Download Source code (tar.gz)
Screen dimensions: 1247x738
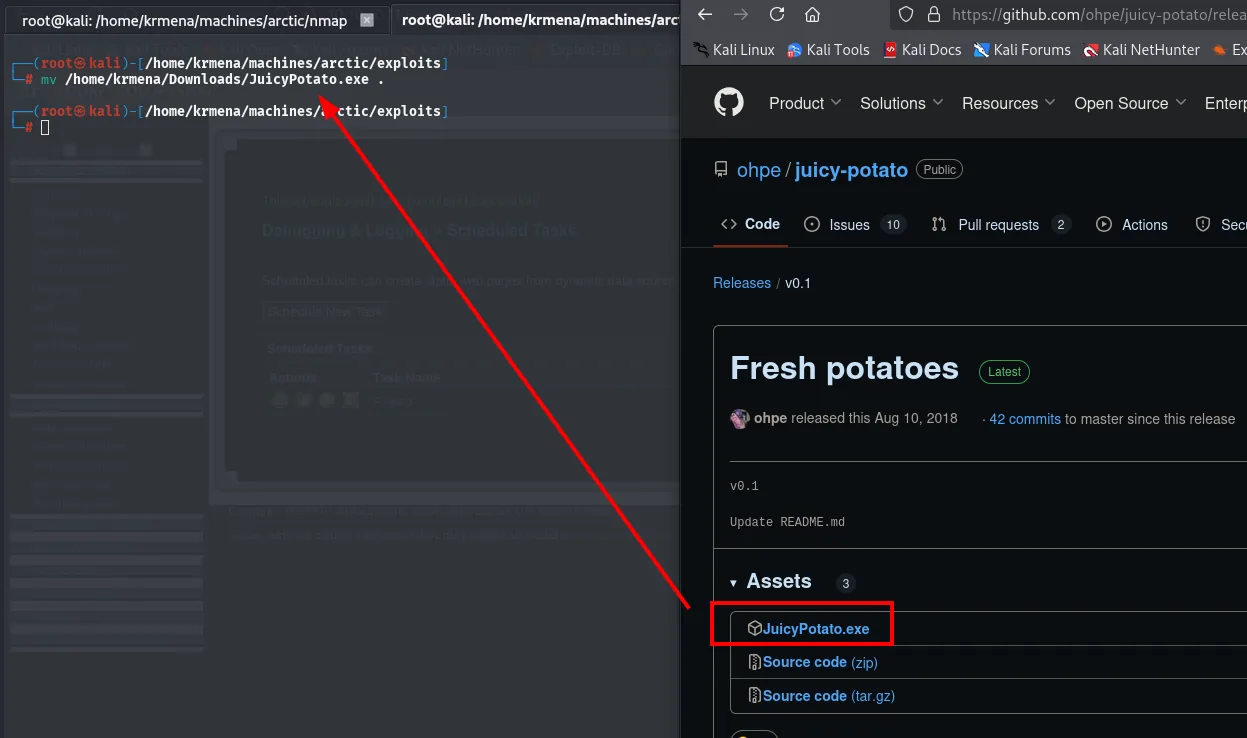(x=829, y=696)
